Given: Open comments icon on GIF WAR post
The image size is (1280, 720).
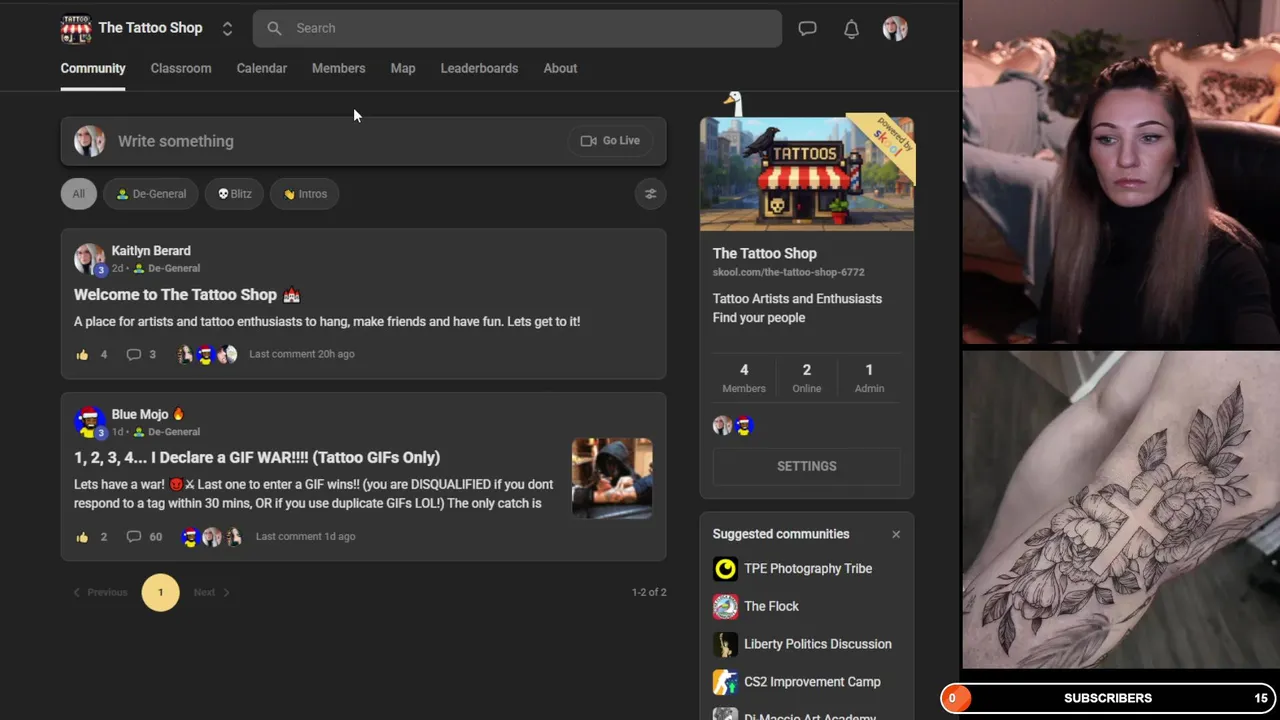Looking at the screenshot, I should [x=133, y=537].
